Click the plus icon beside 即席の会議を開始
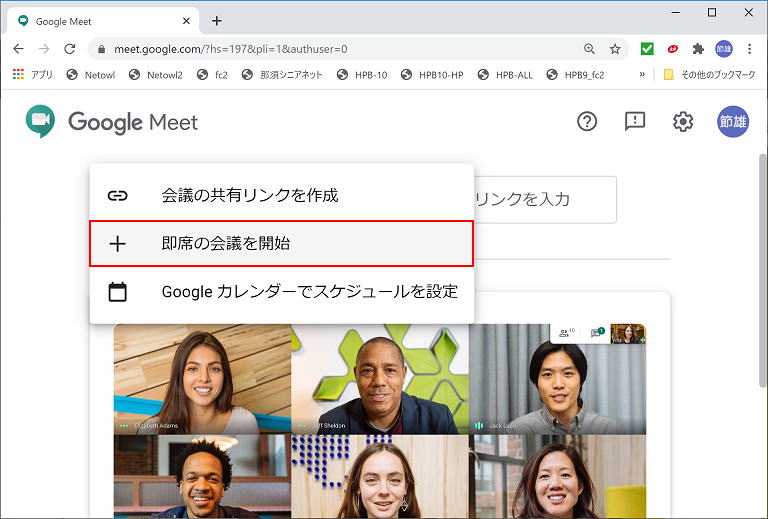The width and height of the screenshot is (768, 519). point(118,243)
